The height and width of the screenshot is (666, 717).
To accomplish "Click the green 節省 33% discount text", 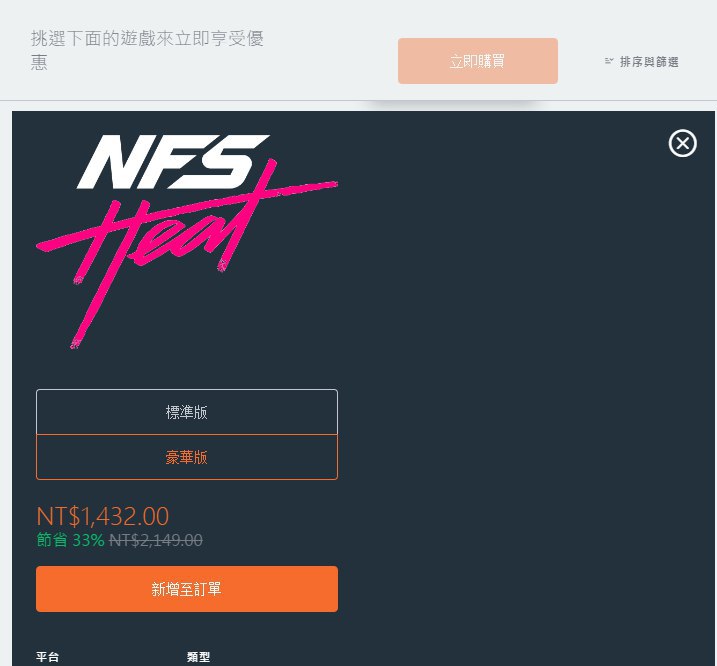I will click(70, 540).
